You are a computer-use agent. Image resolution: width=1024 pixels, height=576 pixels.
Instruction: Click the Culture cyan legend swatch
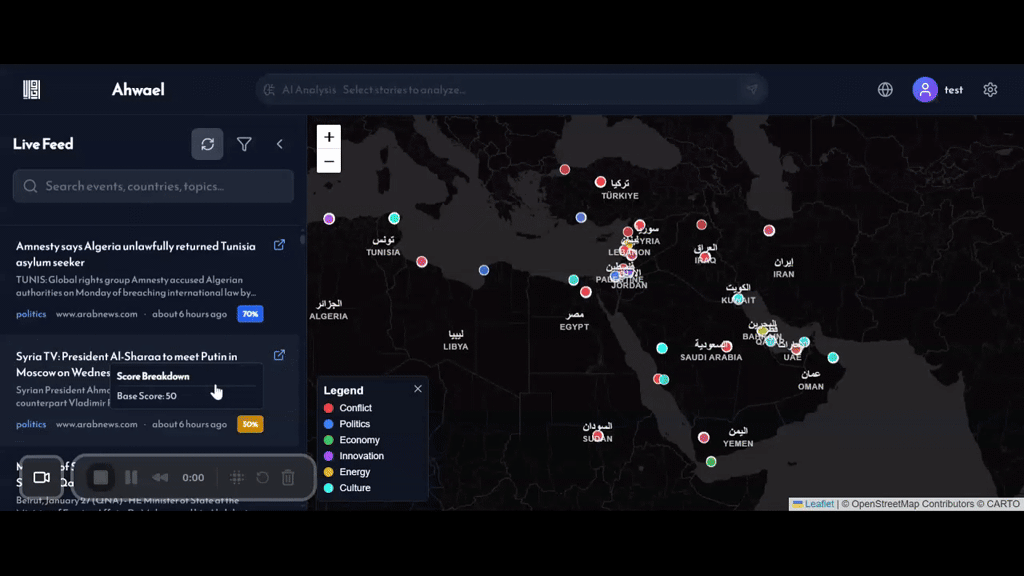pyautogui.click(x=328, y=488)
